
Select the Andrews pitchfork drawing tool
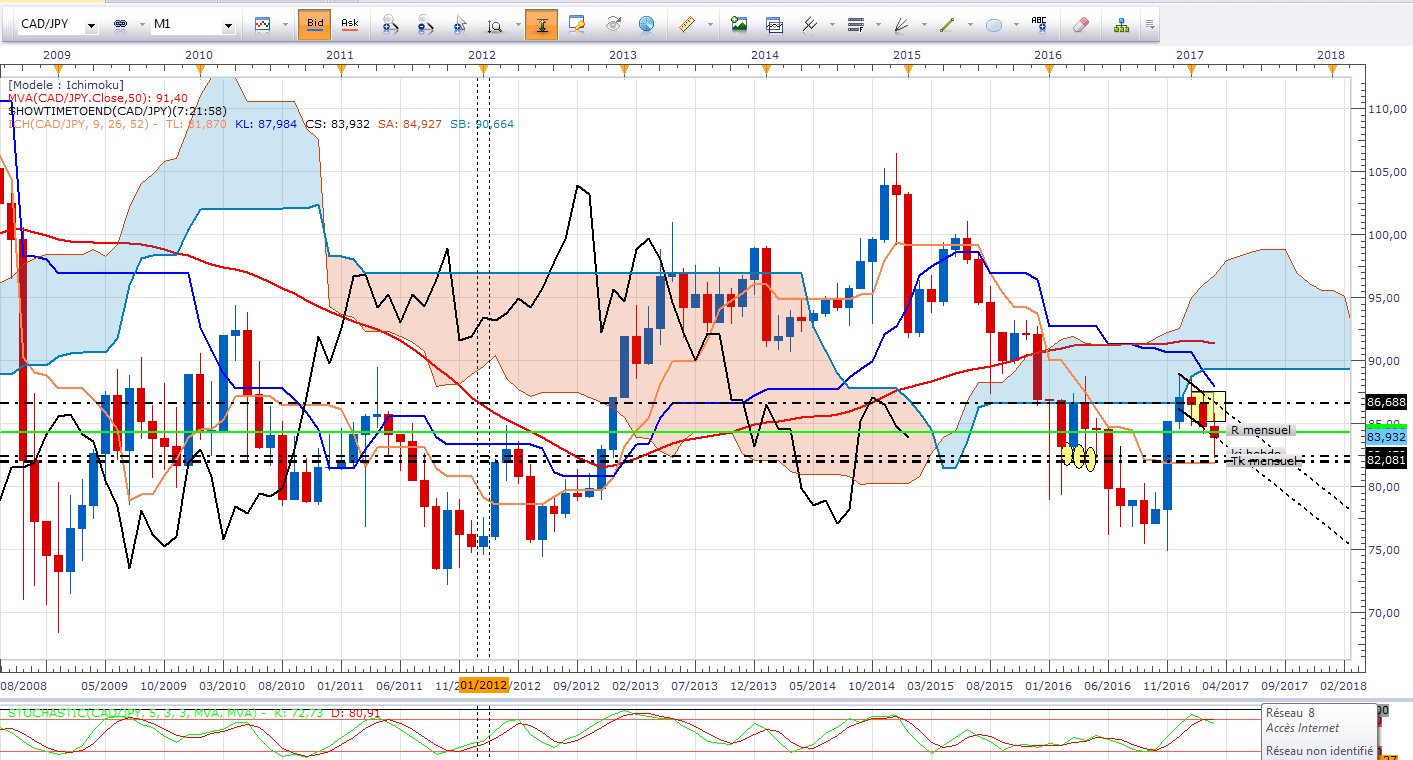click(808, 24)
